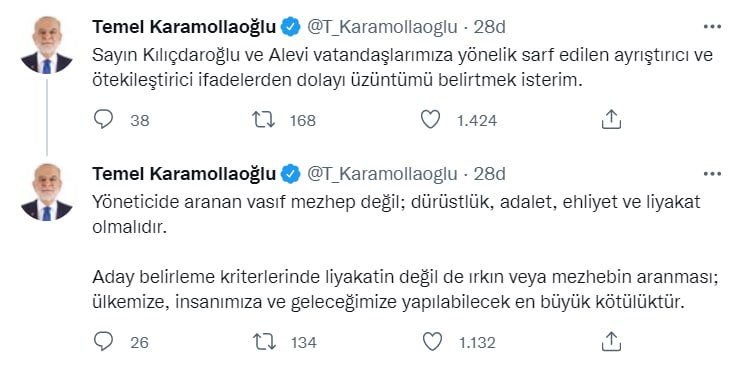Share the first tweet via share icon
This screenshot has width=743, height=366.
coord(611,120)
